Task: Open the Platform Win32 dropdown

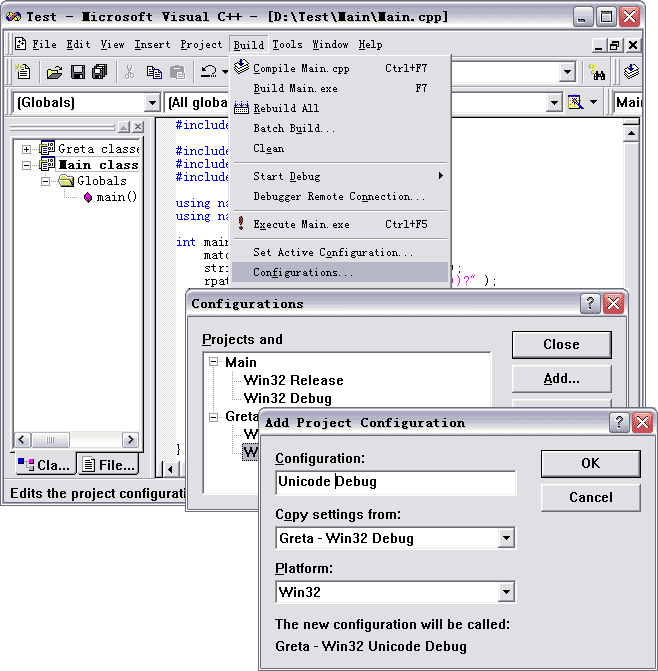Action: (506, 592)
